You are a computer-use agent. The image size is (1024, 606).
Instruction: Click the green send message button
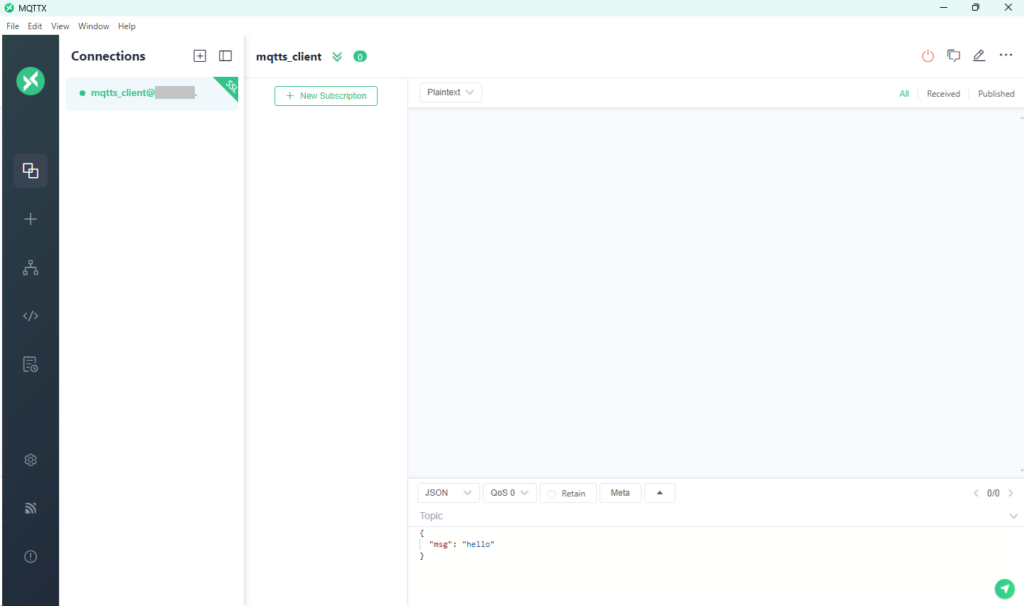click(x=1004, y=588)
